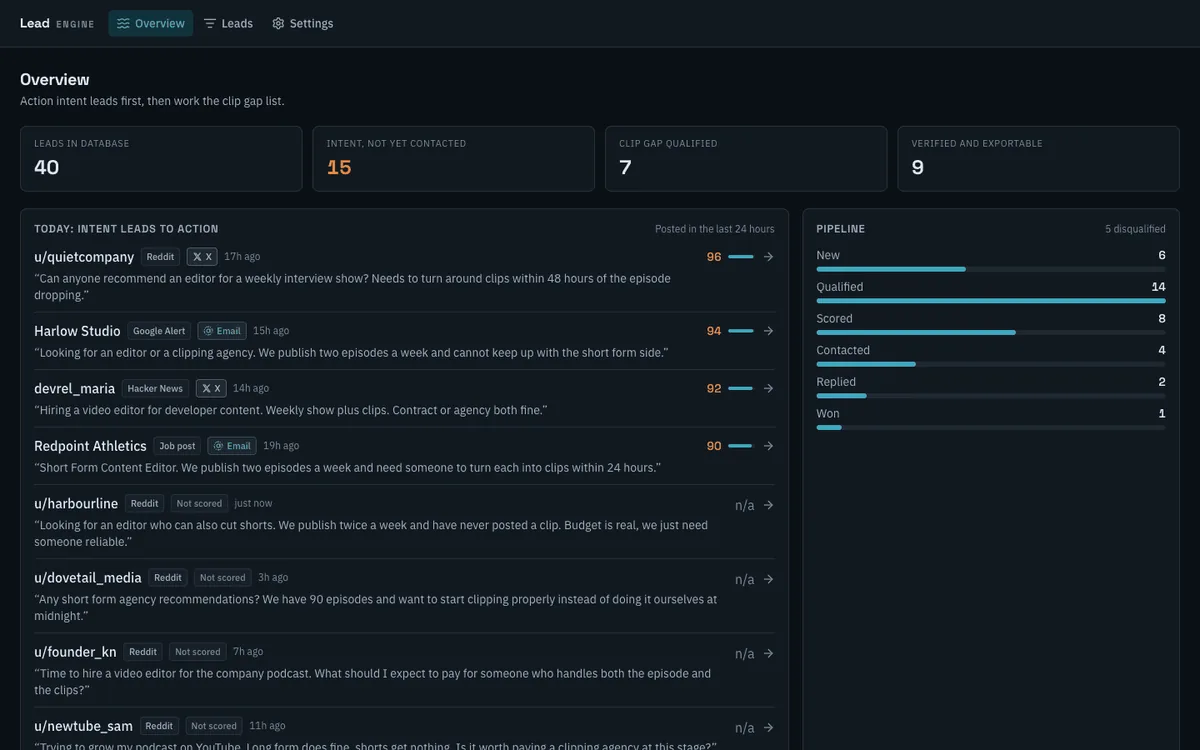Viewport: 1200px width, 750px height.
Task: Click the '5 disqualified' text
Action: (1135, 229)
